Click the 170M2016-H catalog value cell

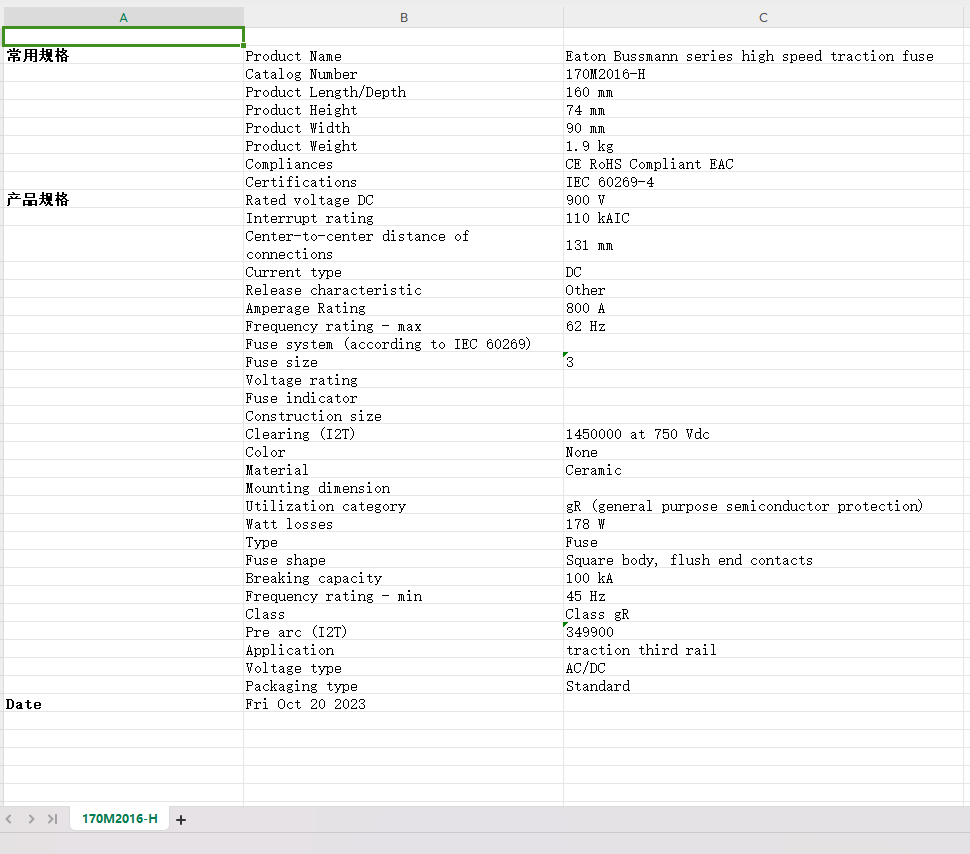[763, 74]
